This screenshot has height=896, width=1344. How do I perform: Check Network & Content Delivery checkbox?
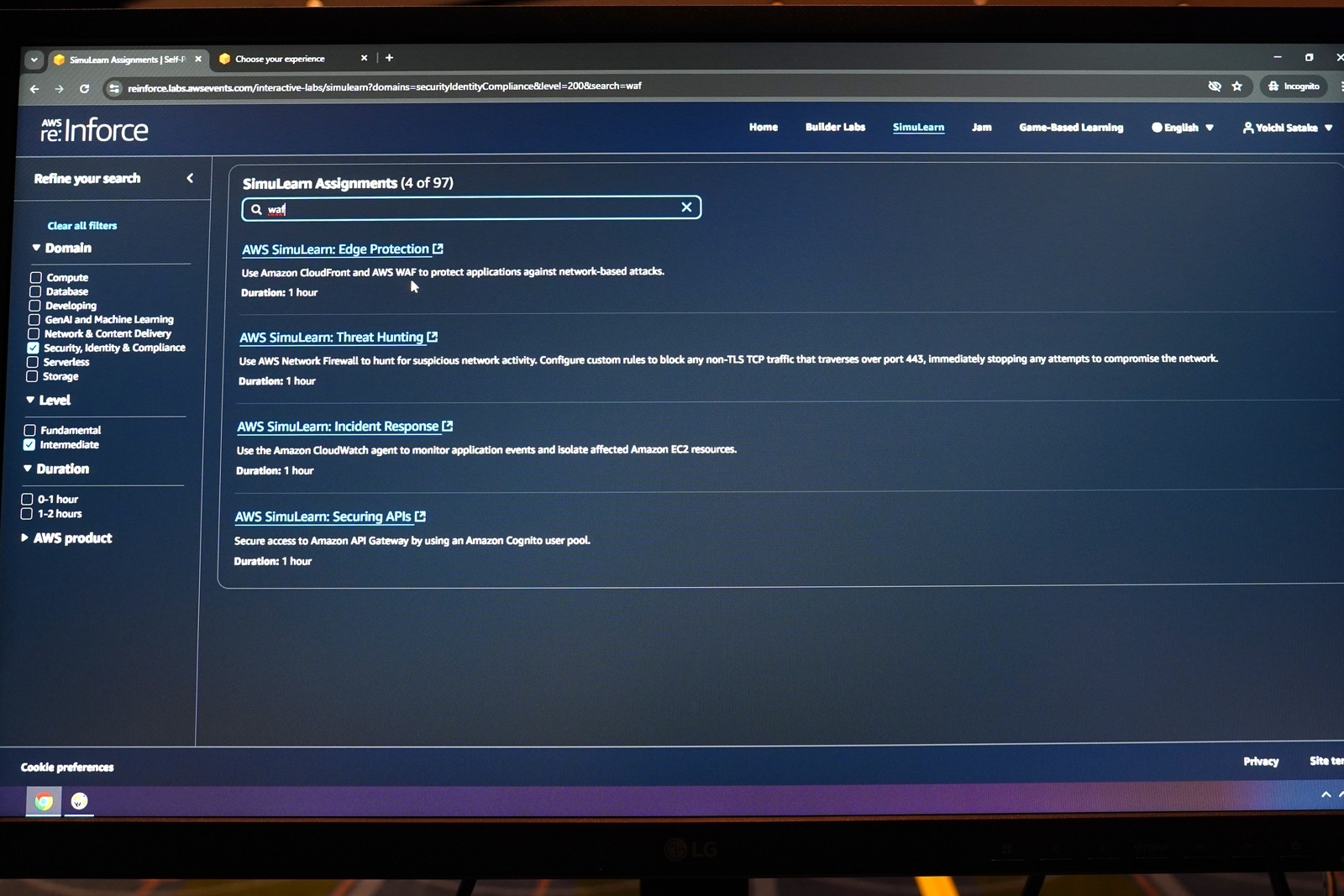[34, 333]
